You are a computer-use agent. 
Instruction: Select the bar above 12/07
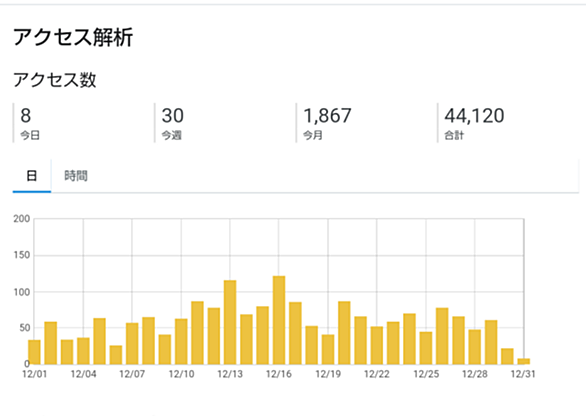132,343
